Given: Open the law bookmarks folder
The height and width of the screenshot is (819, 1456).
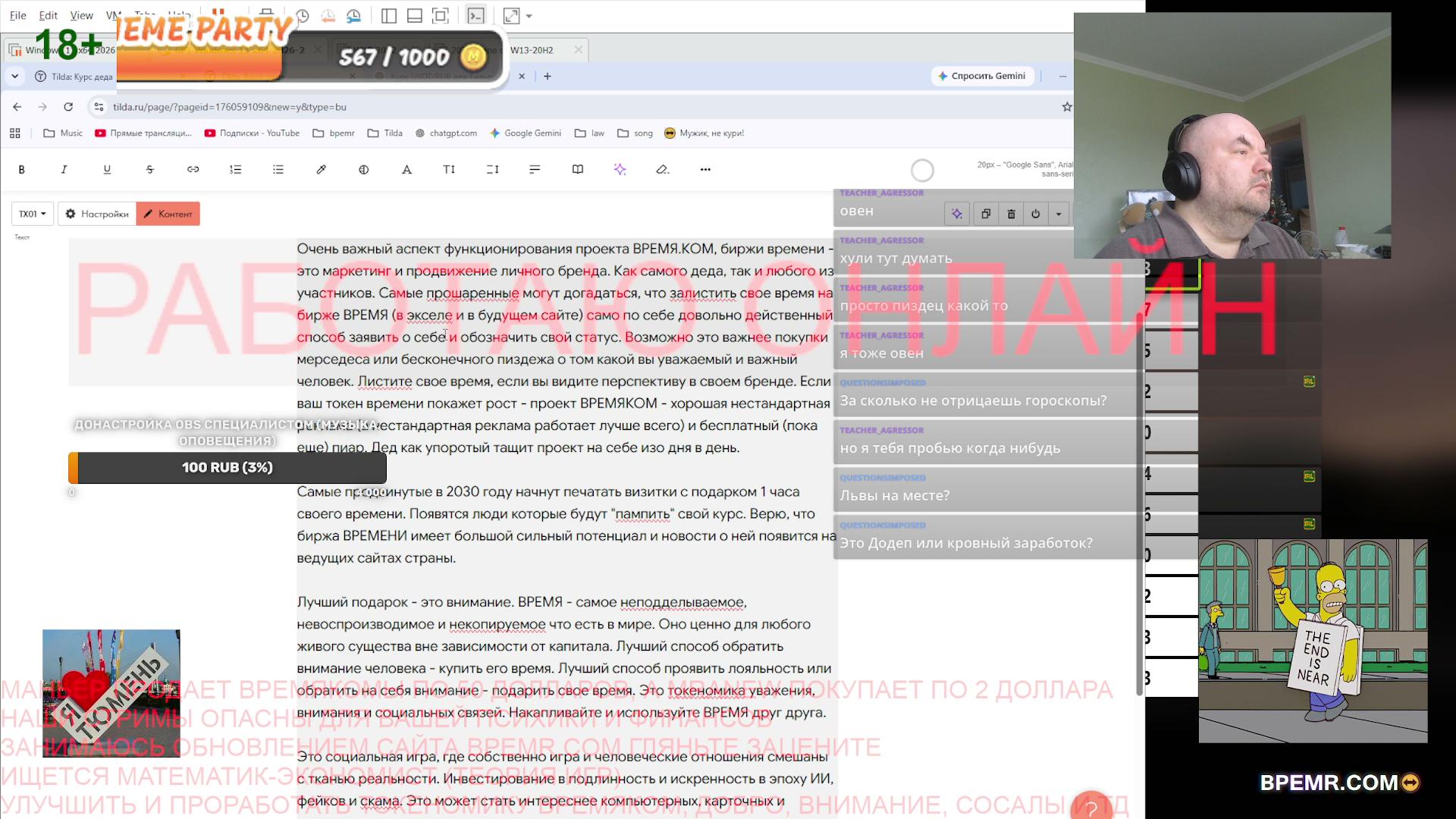Looking at the screenshot, I should (590, 133).
